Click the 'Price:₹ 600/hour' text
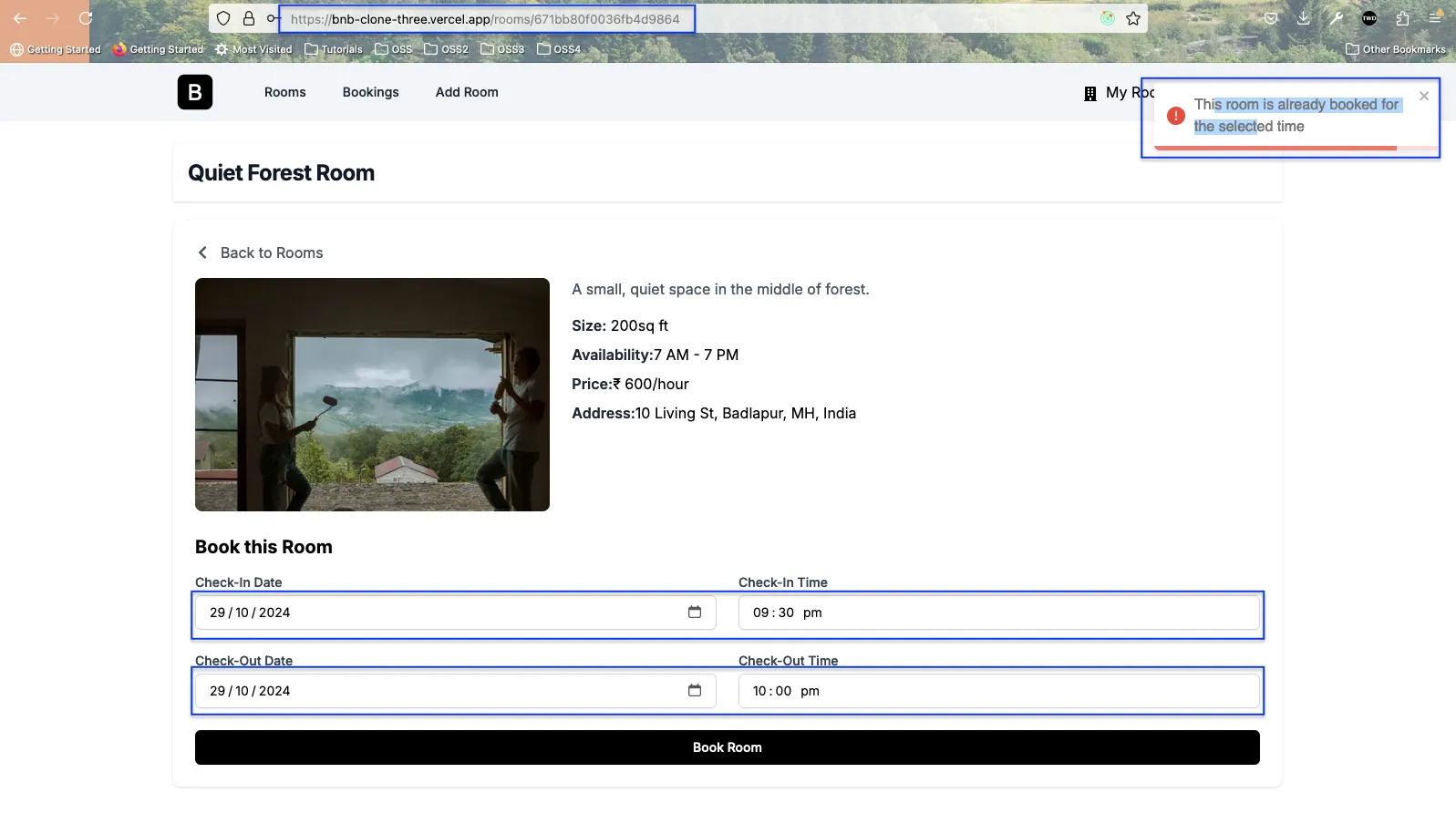This screenshot has height=824, width=1456. click(x=630, y=384)
